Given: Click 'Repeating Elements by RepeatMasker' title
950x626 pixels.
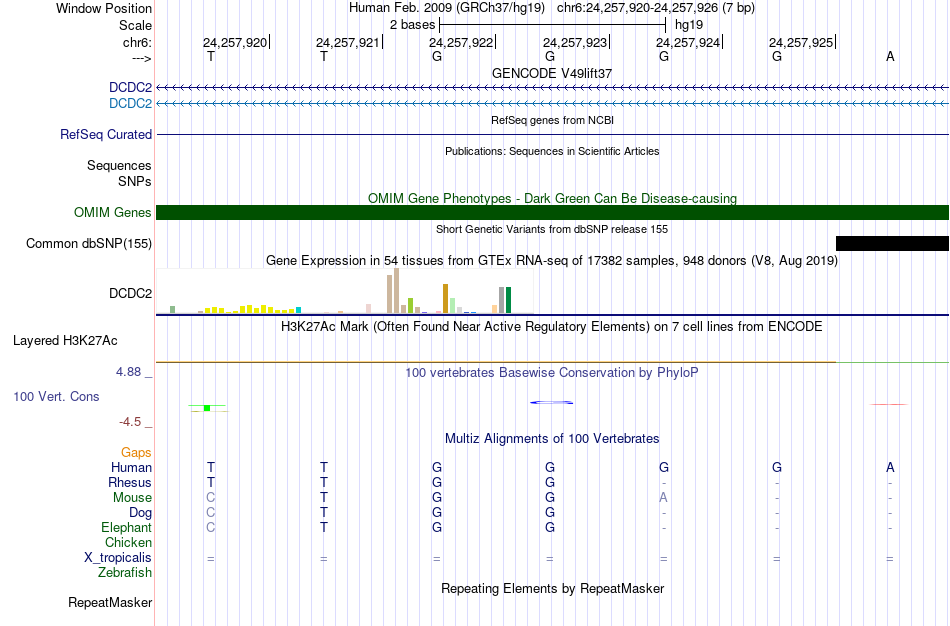Looking at the screenshot, I should point(553,589).
